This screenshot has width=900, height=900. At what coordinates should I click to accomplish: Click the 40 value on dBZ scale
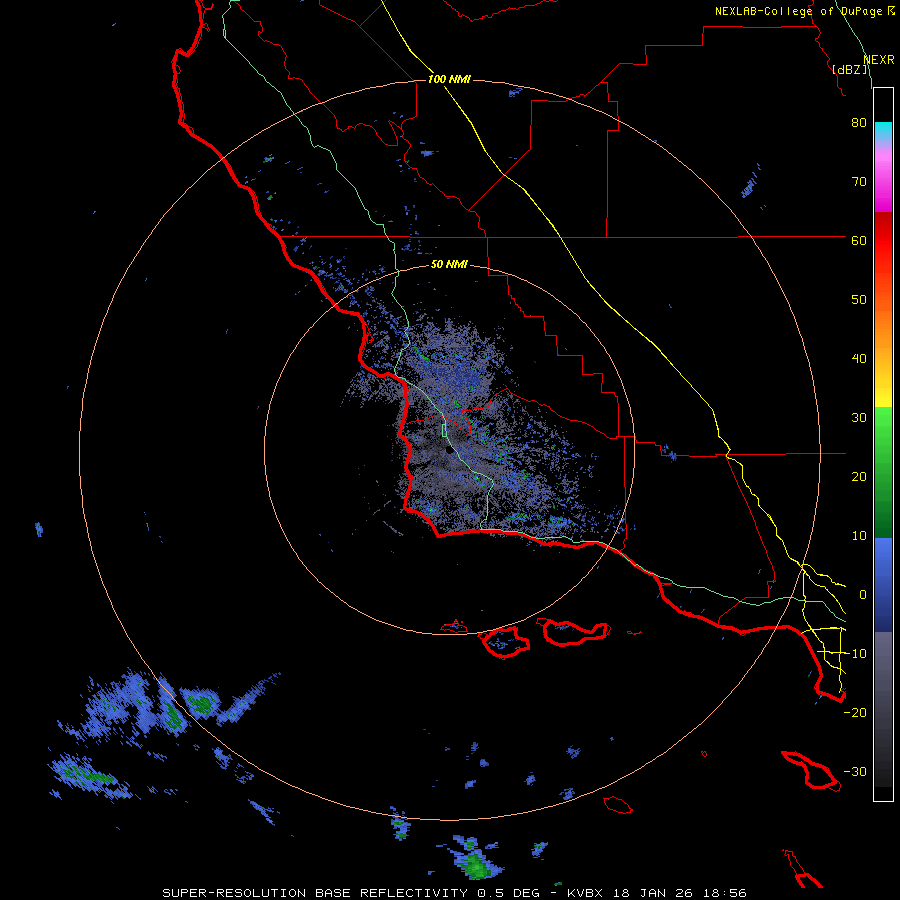(x=859, y=359)
